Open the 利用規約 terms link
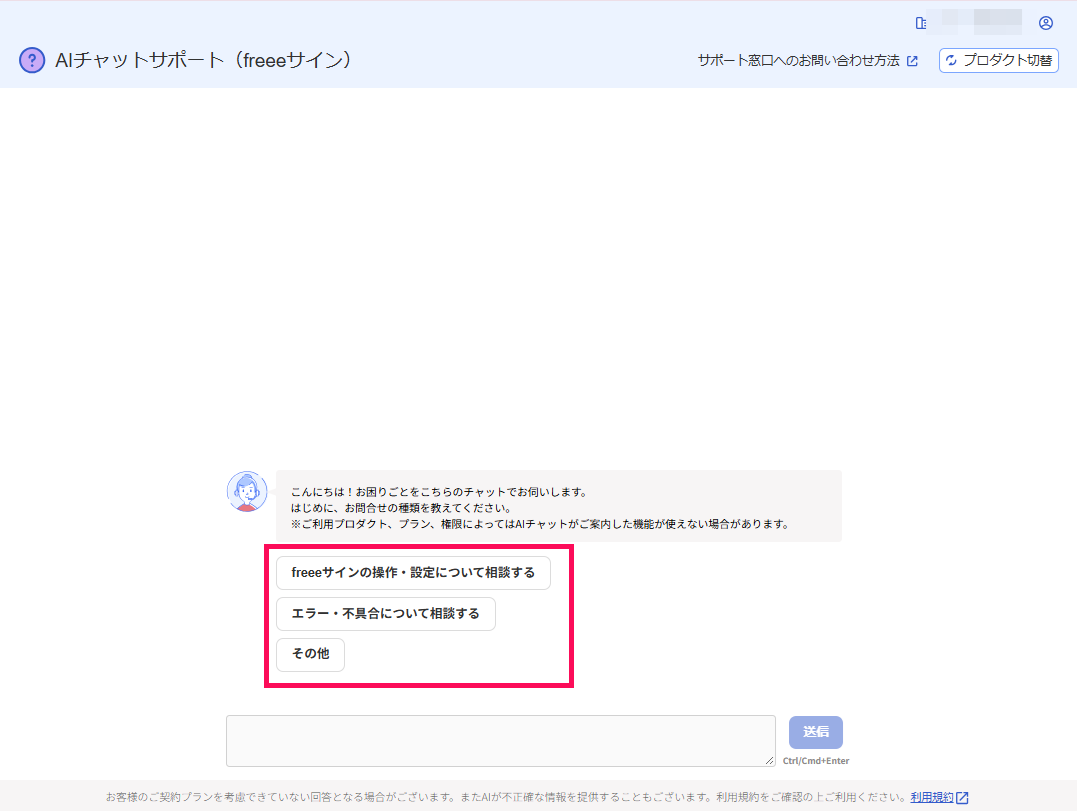Image resolution: width=1077 pixels, height=811 pixels. pyautogui.click(x=932, y=797)
